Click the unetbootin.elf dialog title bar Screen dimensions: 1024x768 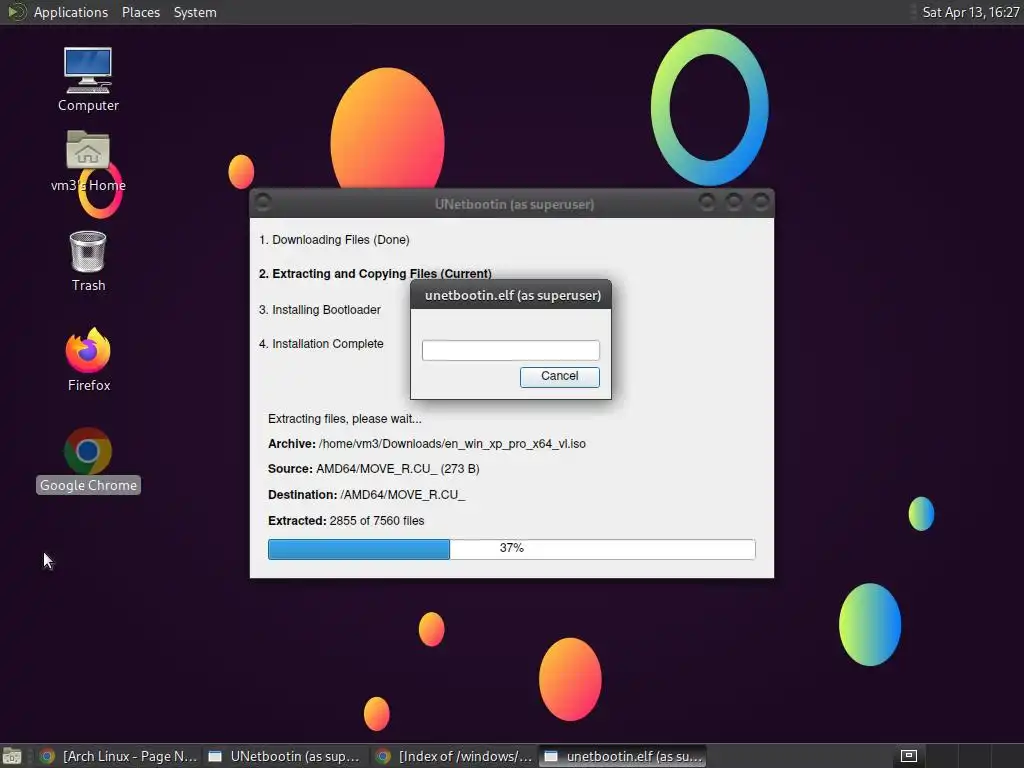tap(511, 295)
